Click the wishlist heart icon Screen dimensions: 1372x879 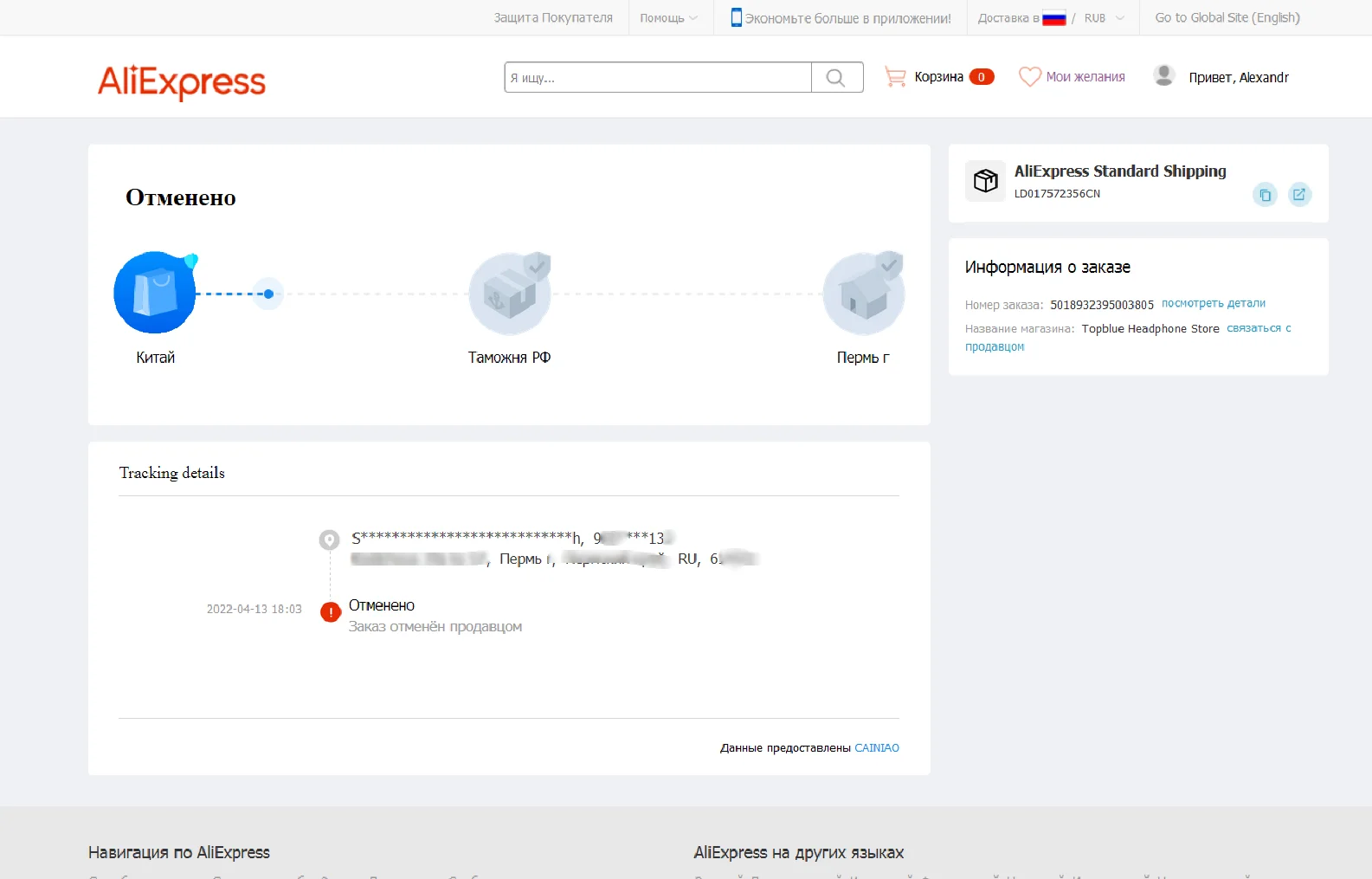click(1030, 77)
